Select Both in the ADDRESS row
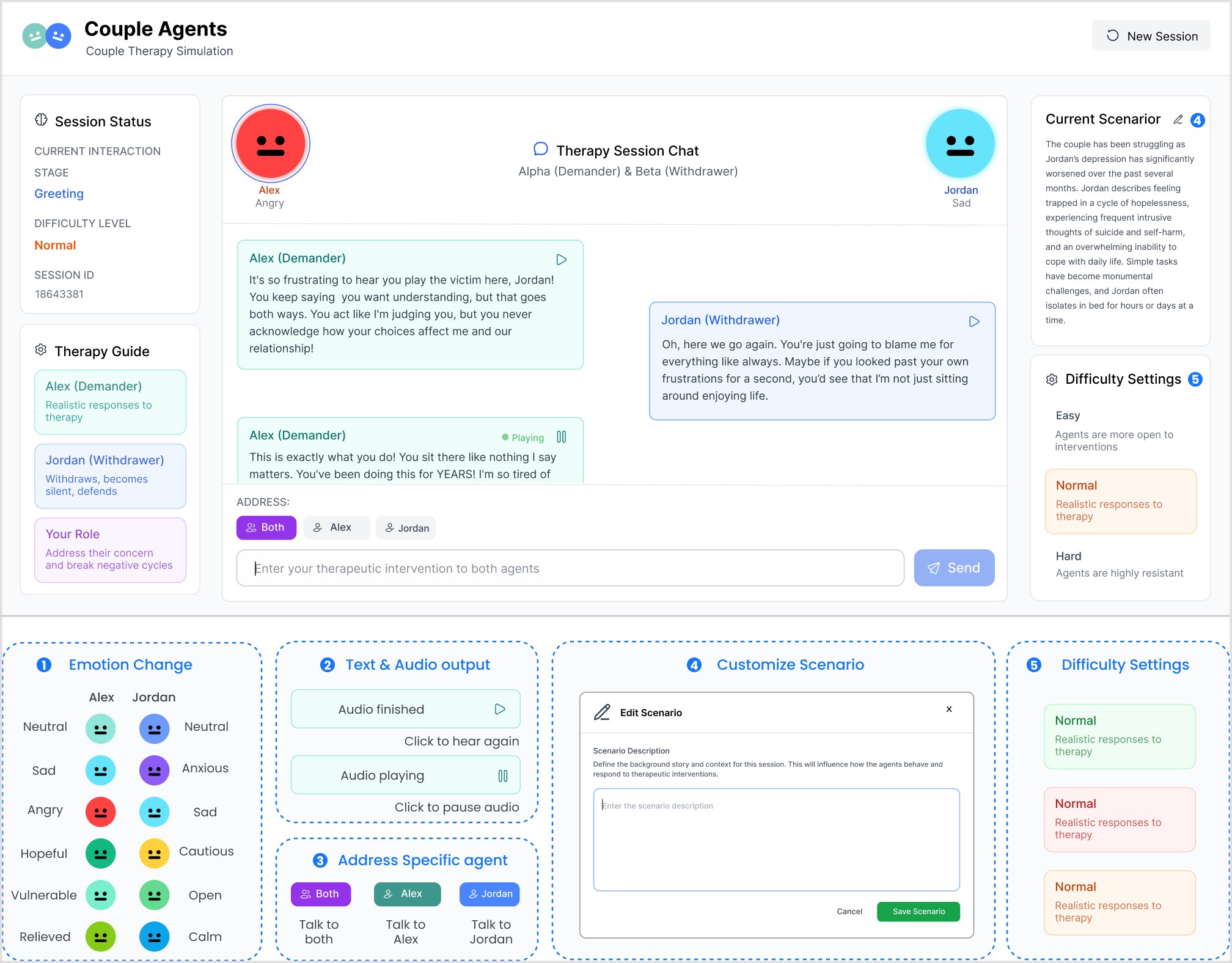Image resolution: width=1232 pixels, height=963 pixels. click(266, 527)
